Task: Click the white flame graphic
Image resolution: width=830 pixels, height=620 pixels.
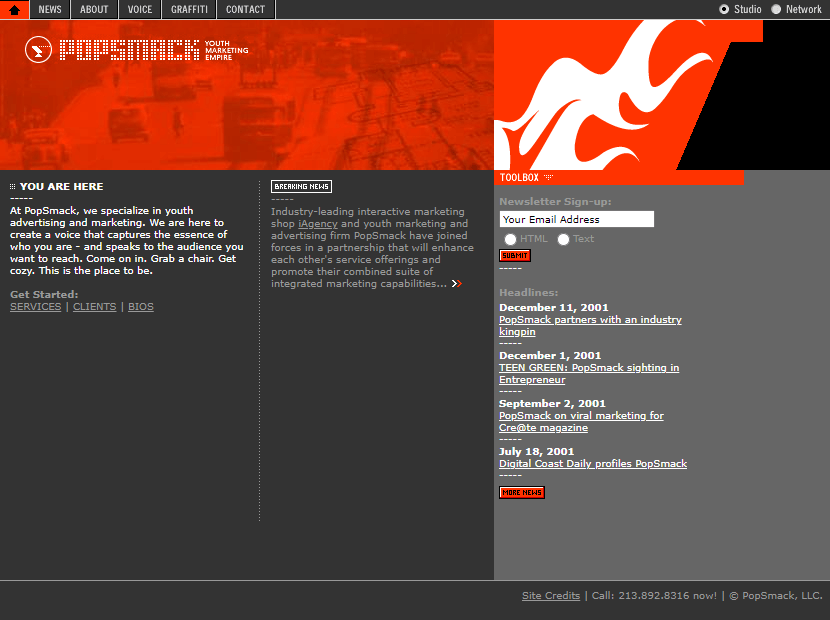Action: 603,95
